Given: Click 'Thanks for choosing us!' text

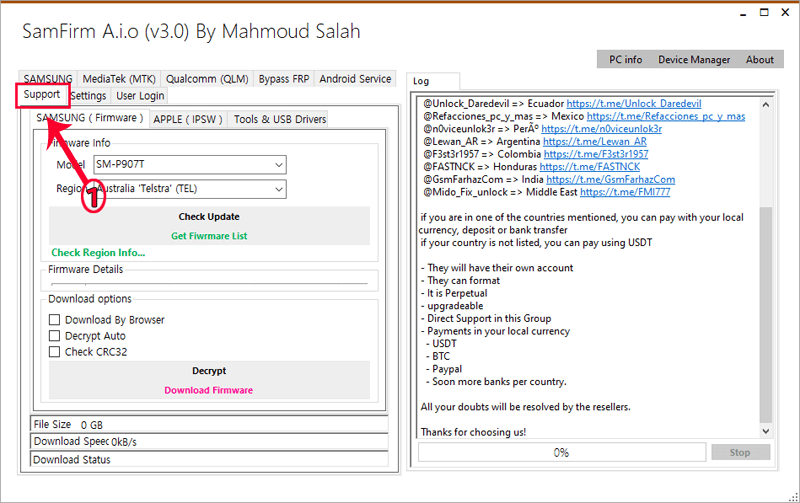Looking at the screenshot, I should (473, 432).
